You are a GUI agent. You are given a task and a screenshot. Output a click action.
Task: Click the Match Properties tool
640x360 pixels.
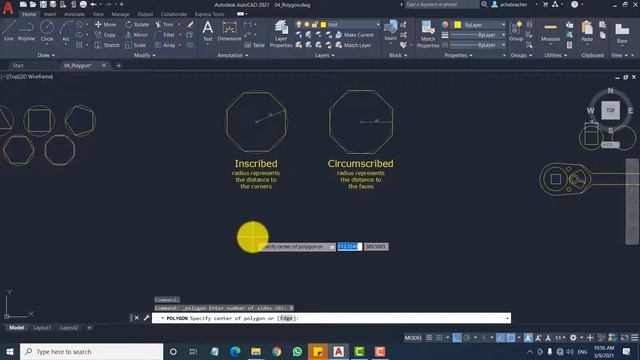[428, 33]
